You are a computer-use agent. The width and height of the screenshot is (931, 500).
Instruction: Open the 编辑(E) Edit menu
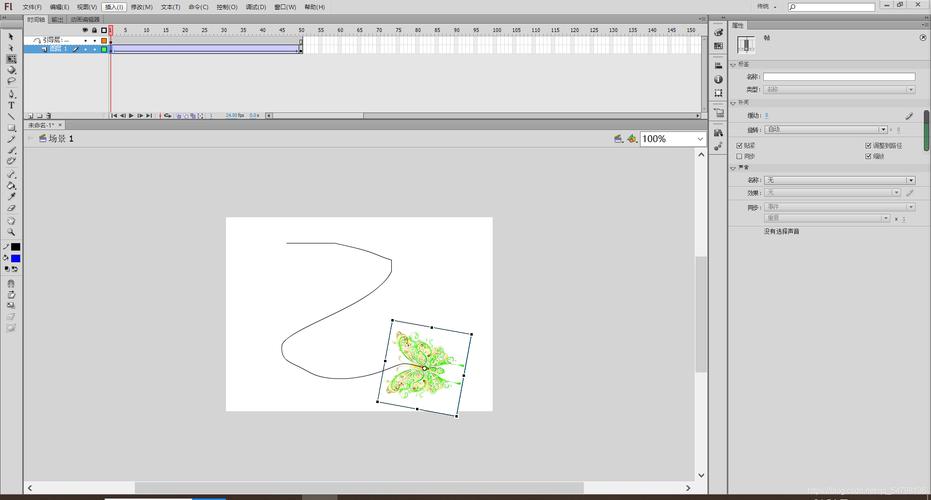click(59, 7)
